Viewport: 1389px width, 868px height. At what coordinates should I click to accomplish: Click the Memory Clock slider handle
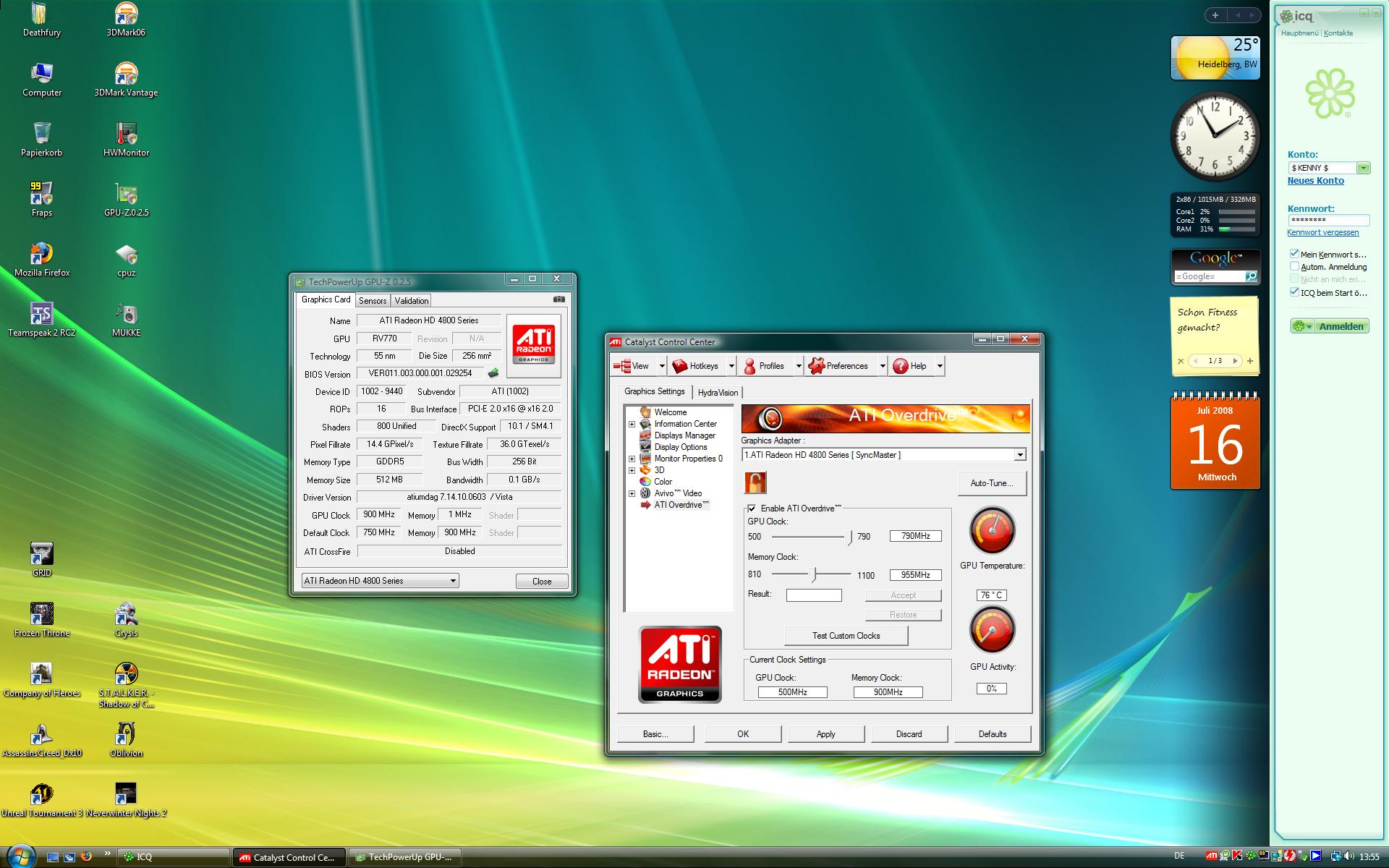click(x=814, y=574)
